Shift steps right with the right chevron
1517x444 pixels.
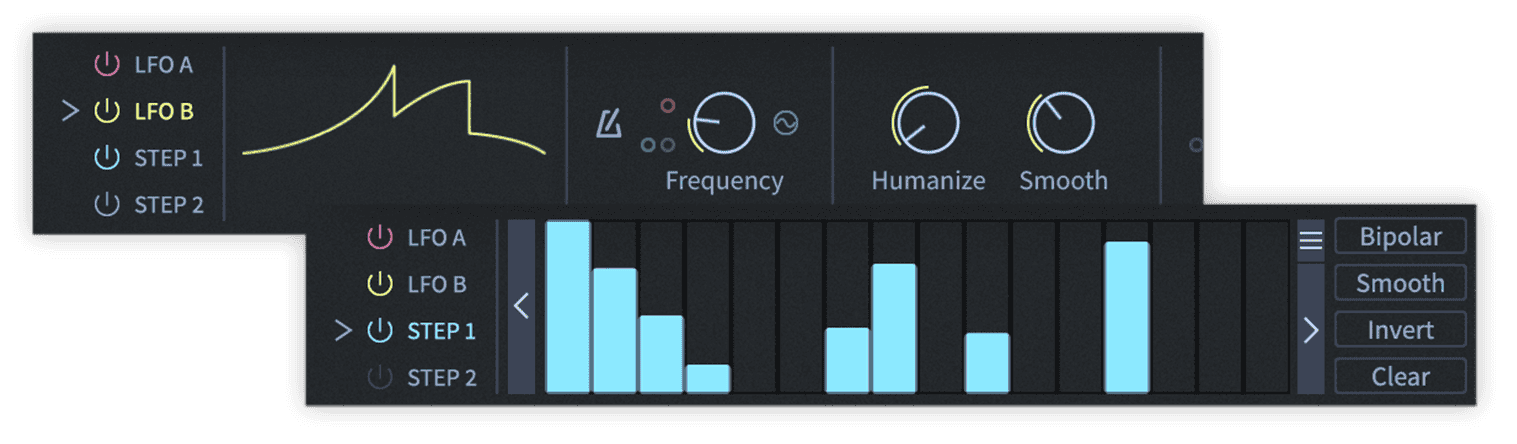1310,330
